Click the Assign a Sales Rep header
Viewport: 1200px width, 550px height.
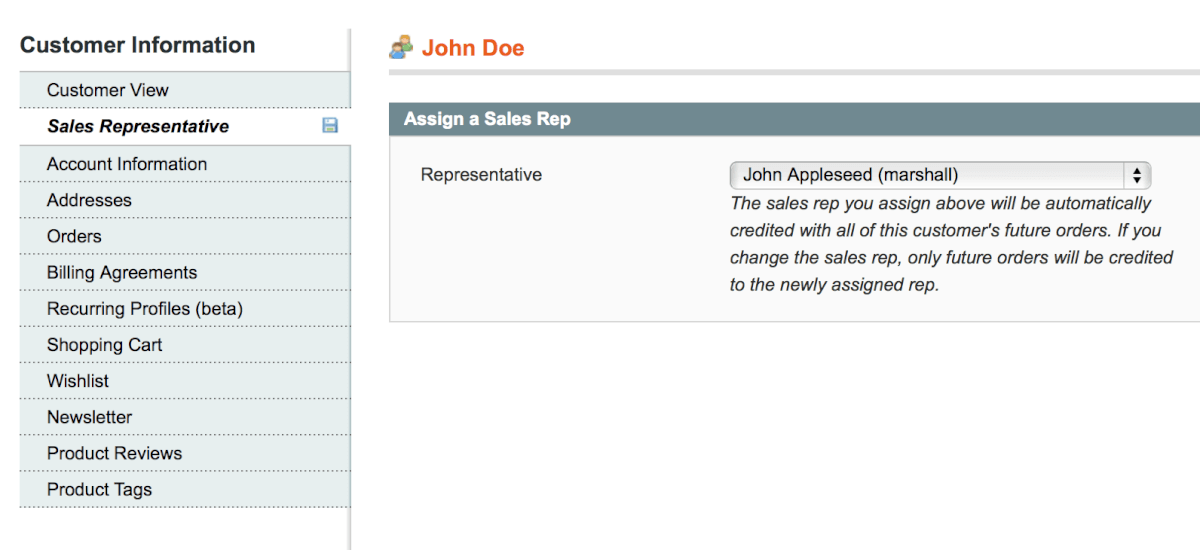click(487, 119)
